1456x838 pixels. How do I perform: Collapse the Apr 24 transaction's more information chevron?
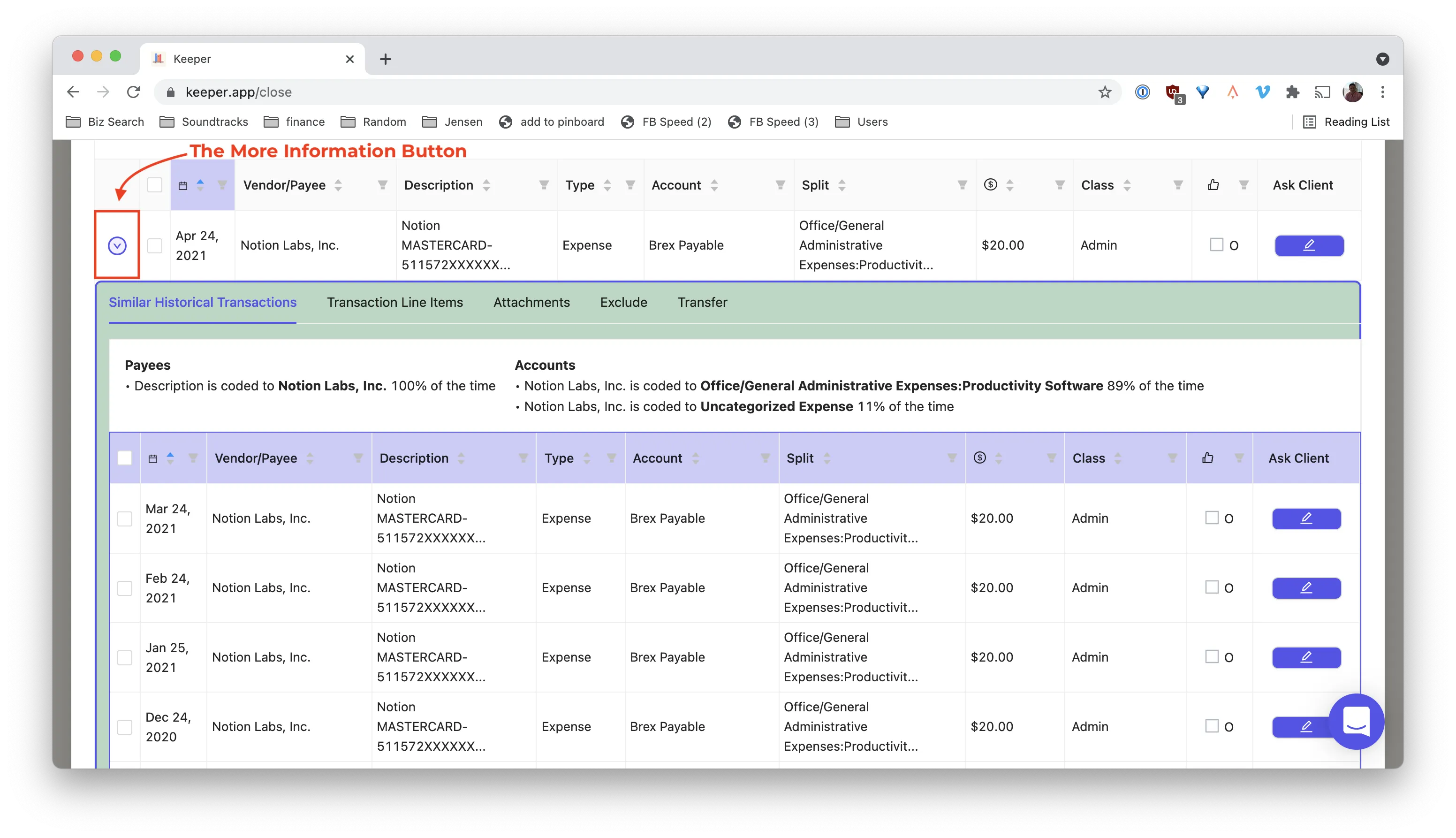tap(117, 246)
